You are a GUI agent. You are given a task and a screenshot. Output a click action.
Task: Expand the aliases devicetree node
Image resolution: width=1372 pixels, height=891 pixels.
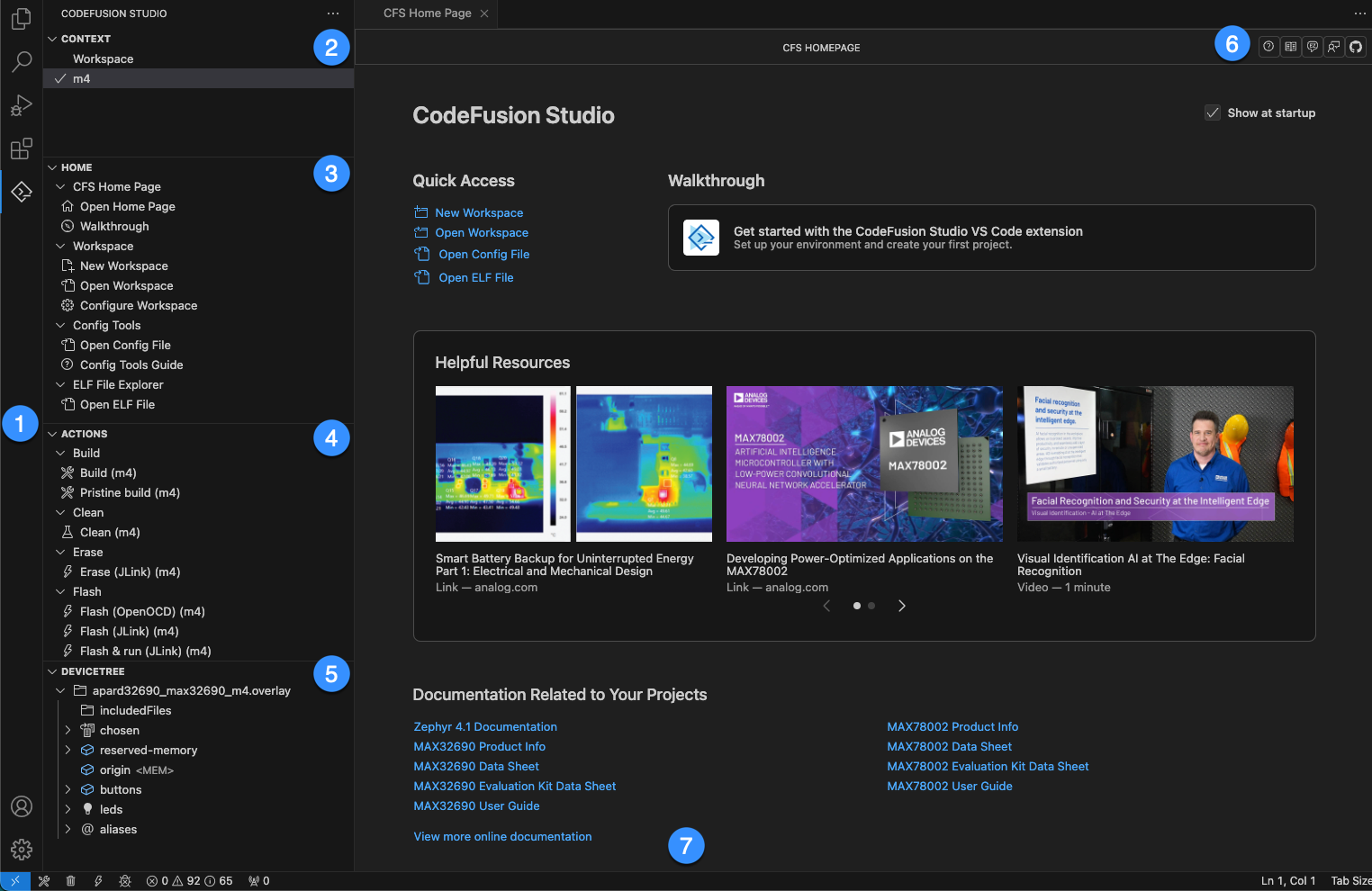[x=68, y=829]
